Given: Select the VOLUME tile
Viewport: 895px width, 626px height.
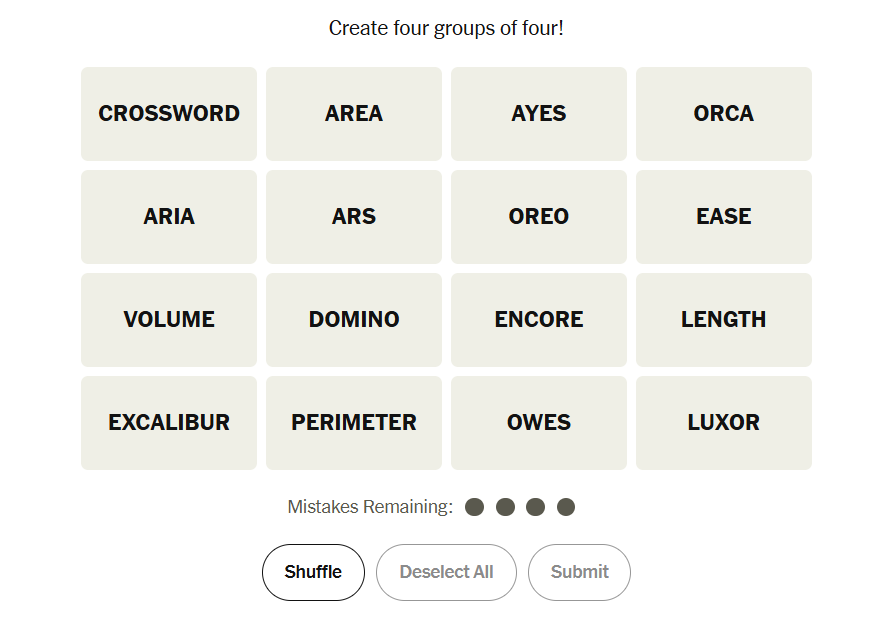Looking at the screenshot, I should 169,320.
